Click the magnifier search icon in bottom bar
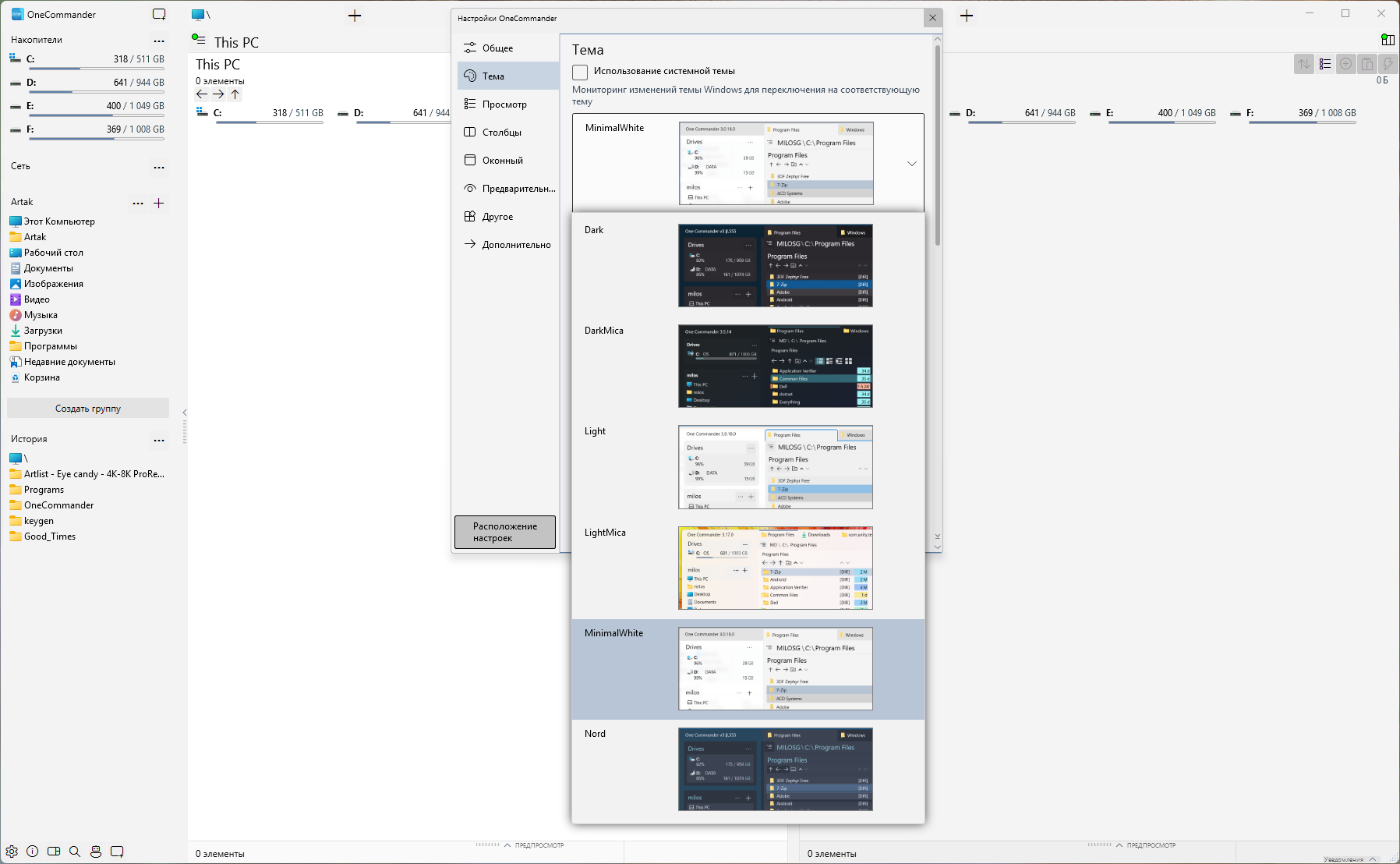The height and width of the screenshot is (864, 1400). [75, 852]
